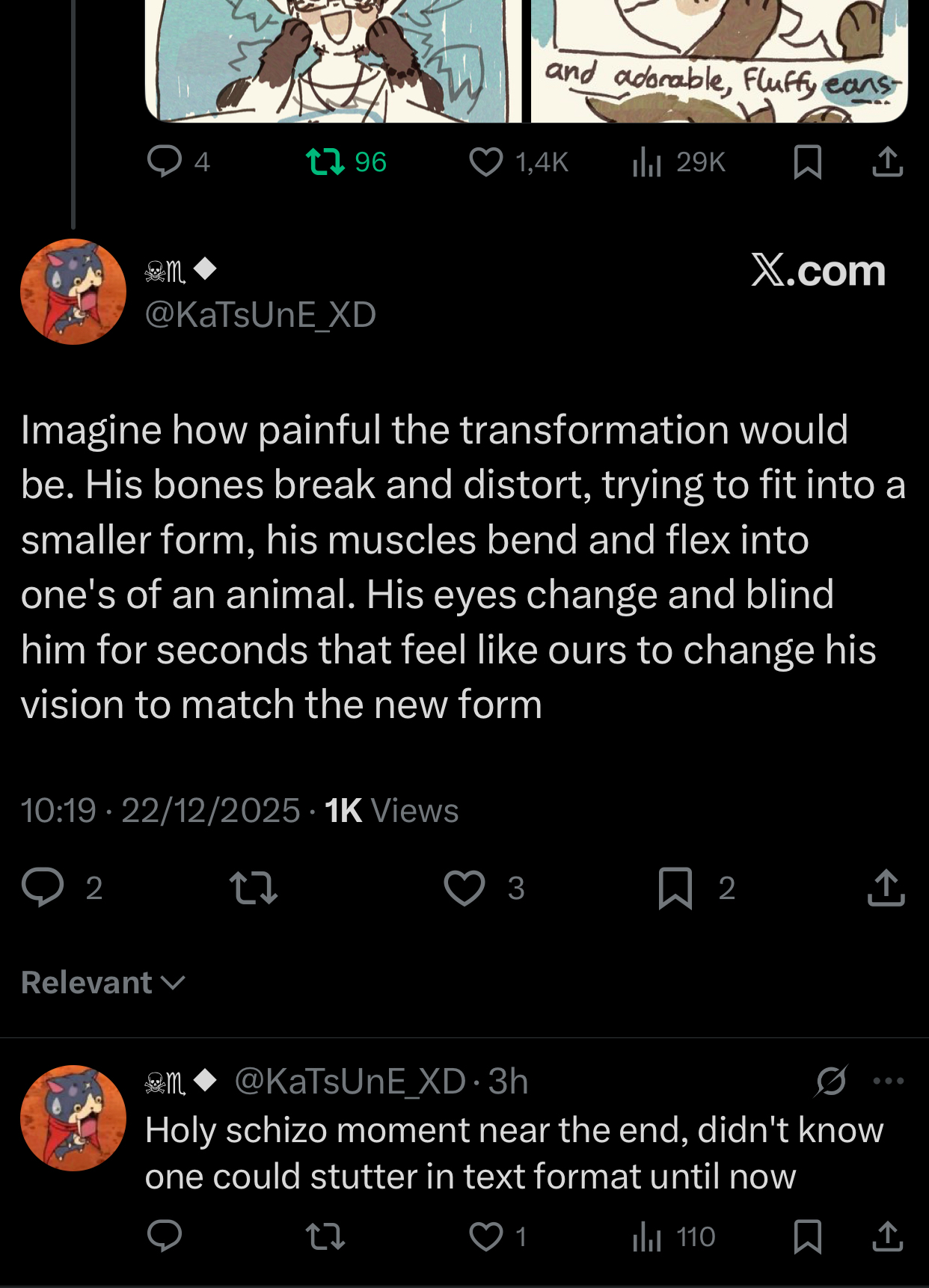Open the @KaTsUnE_XD handle on main tweet
Image resolution: width=929 pixels, height=1288 pixels.
pyautogui.click(x=260, y=315)
